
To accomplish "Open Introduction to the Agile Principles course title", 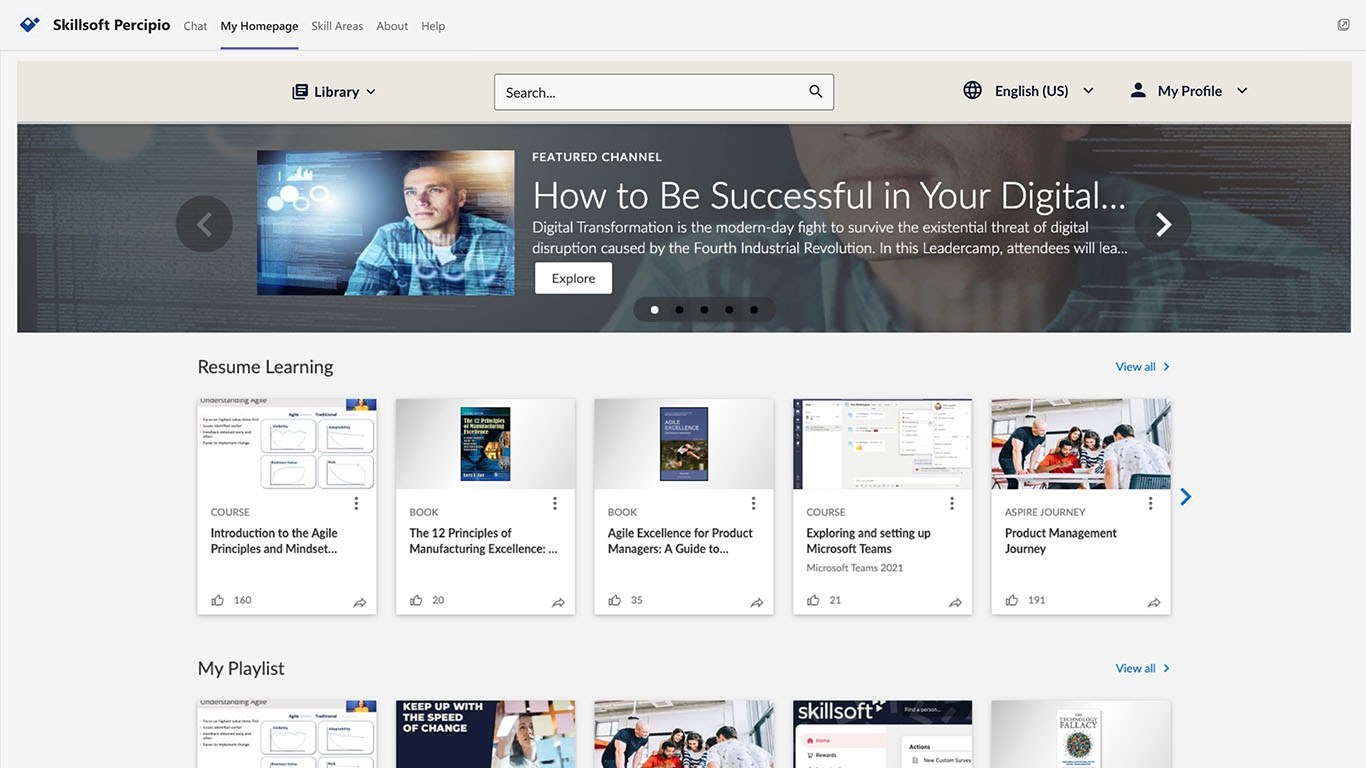I will (274, 541).
